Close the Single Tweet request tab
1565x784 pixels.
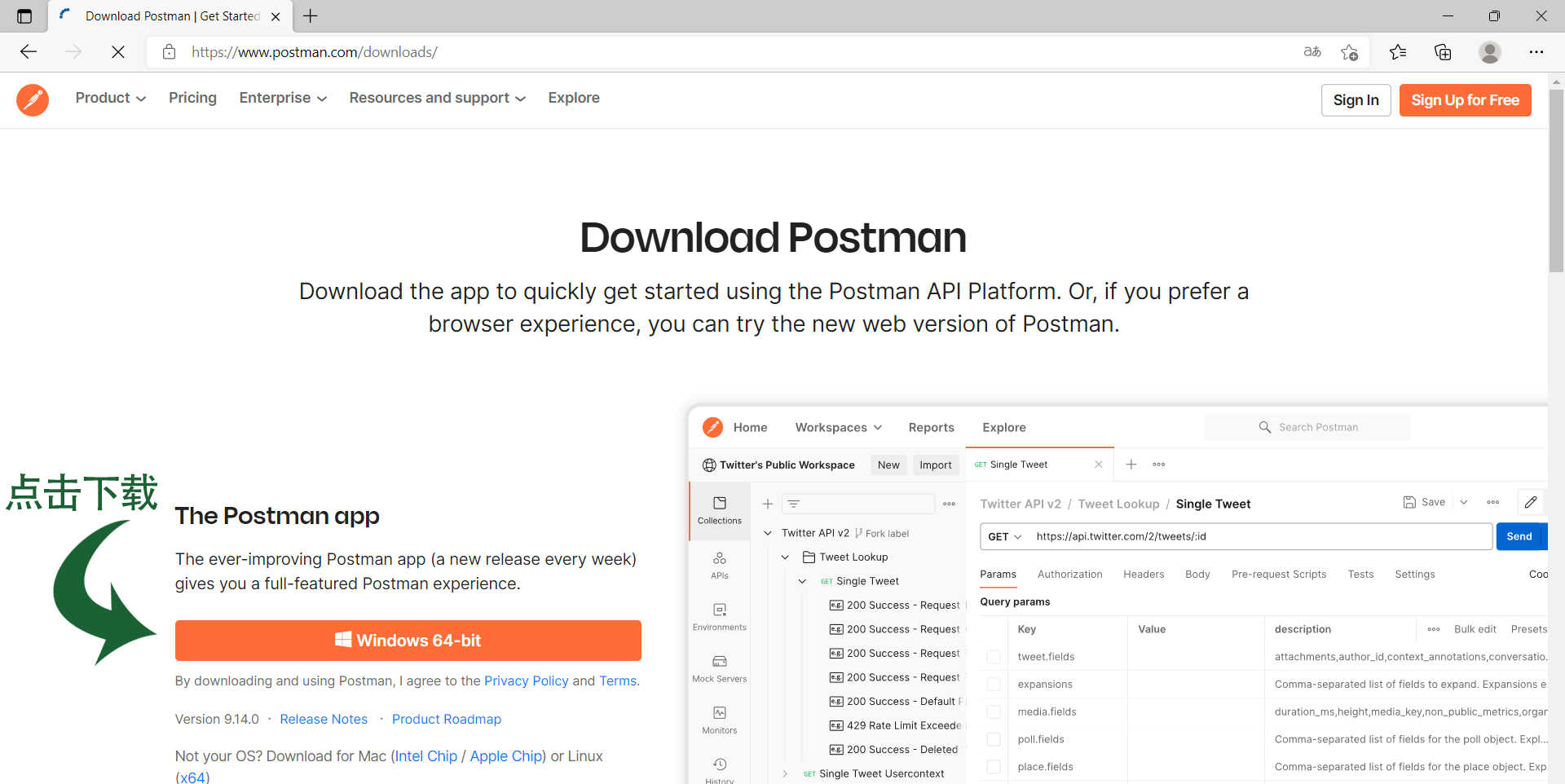coord(1099,465)
